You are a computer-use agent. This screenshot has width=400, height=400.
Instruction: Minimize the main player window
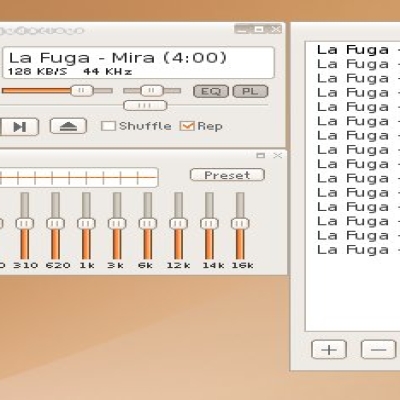(242, 29)
